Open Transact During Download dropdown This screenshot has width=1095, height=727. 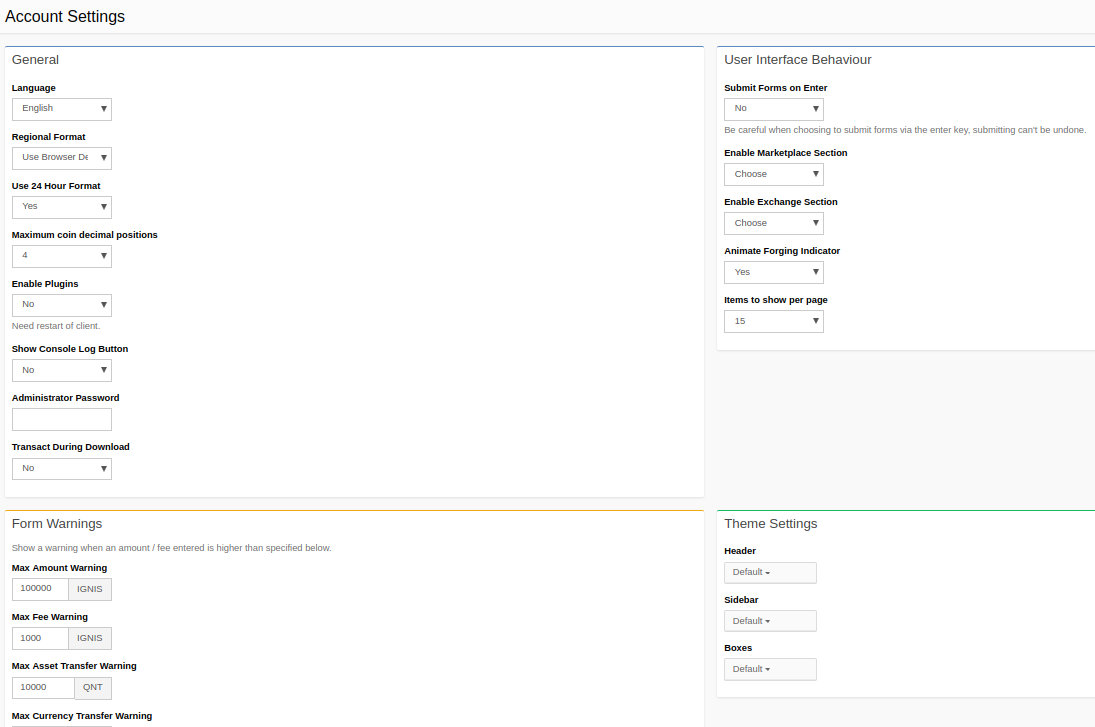(x=62, y=468)
